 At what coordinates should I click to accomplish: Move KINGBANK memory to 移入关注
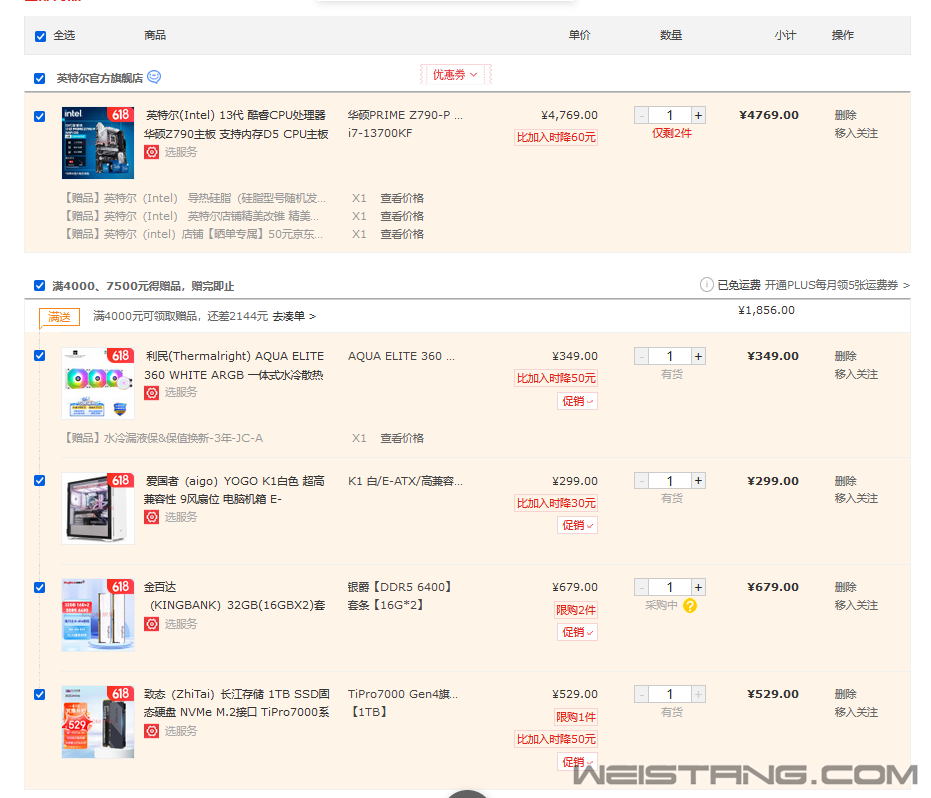tap(856, 605)
